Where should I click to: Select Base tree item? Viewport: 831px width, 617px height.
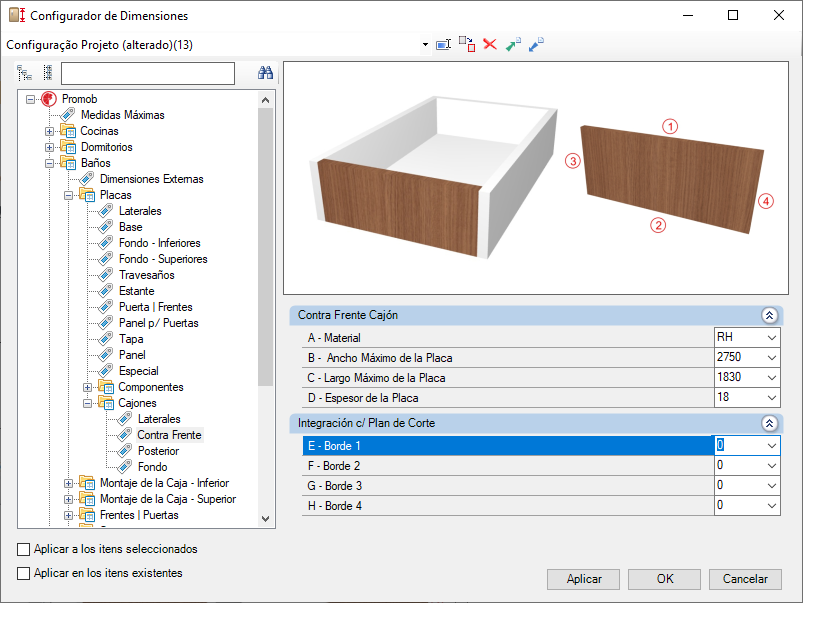(x=130, y=227)
